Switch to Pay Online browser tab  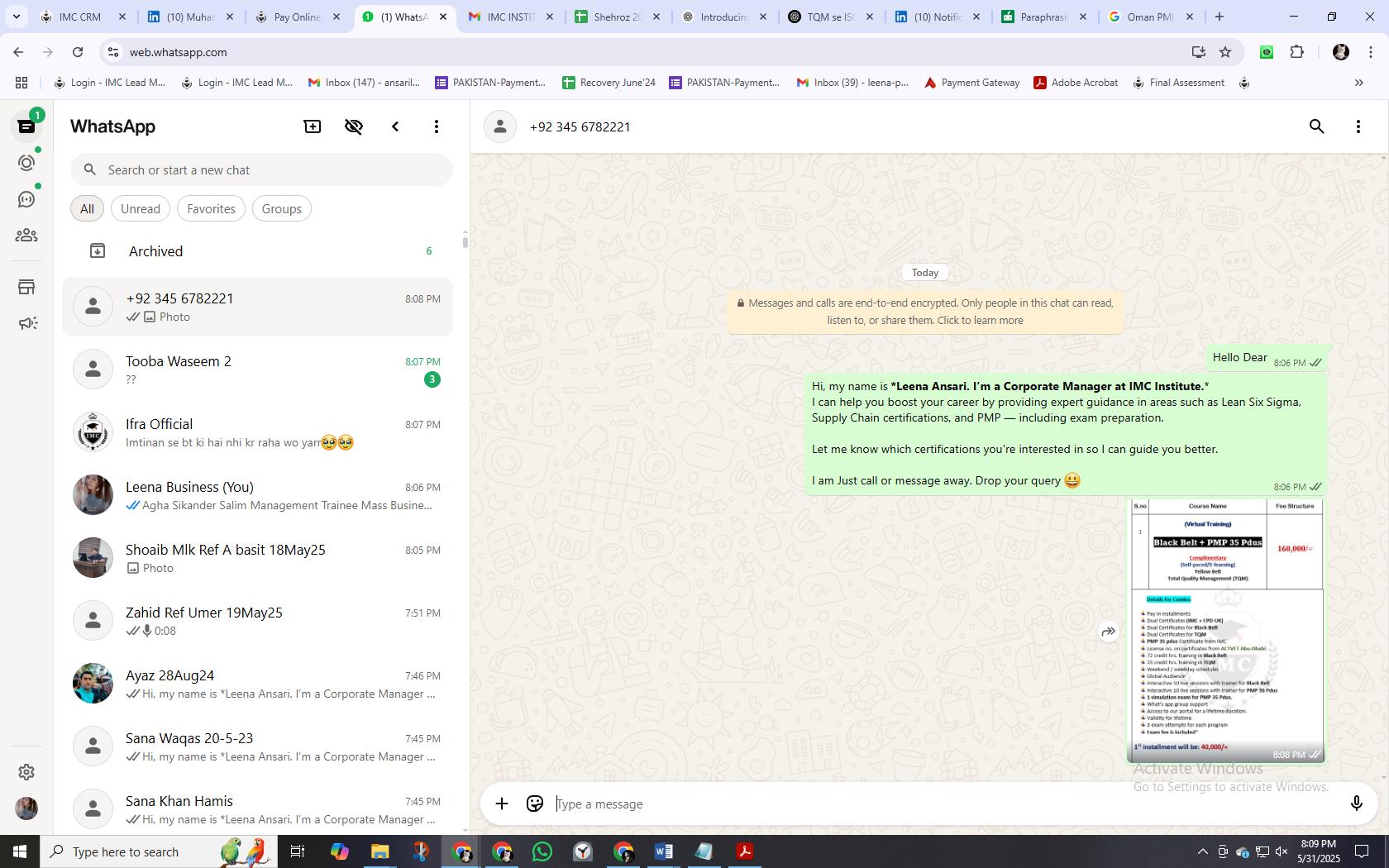click(x=298, y=17)
